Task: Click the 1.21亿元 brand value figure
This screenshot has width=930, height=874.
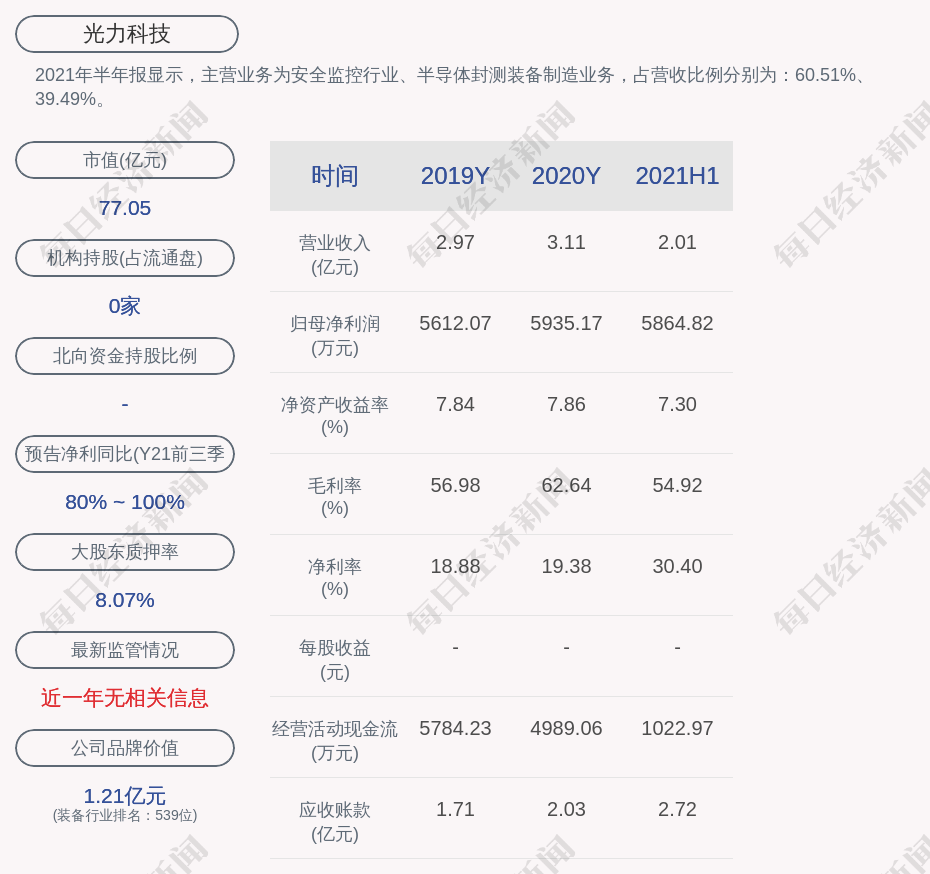Action: point(125,796)
